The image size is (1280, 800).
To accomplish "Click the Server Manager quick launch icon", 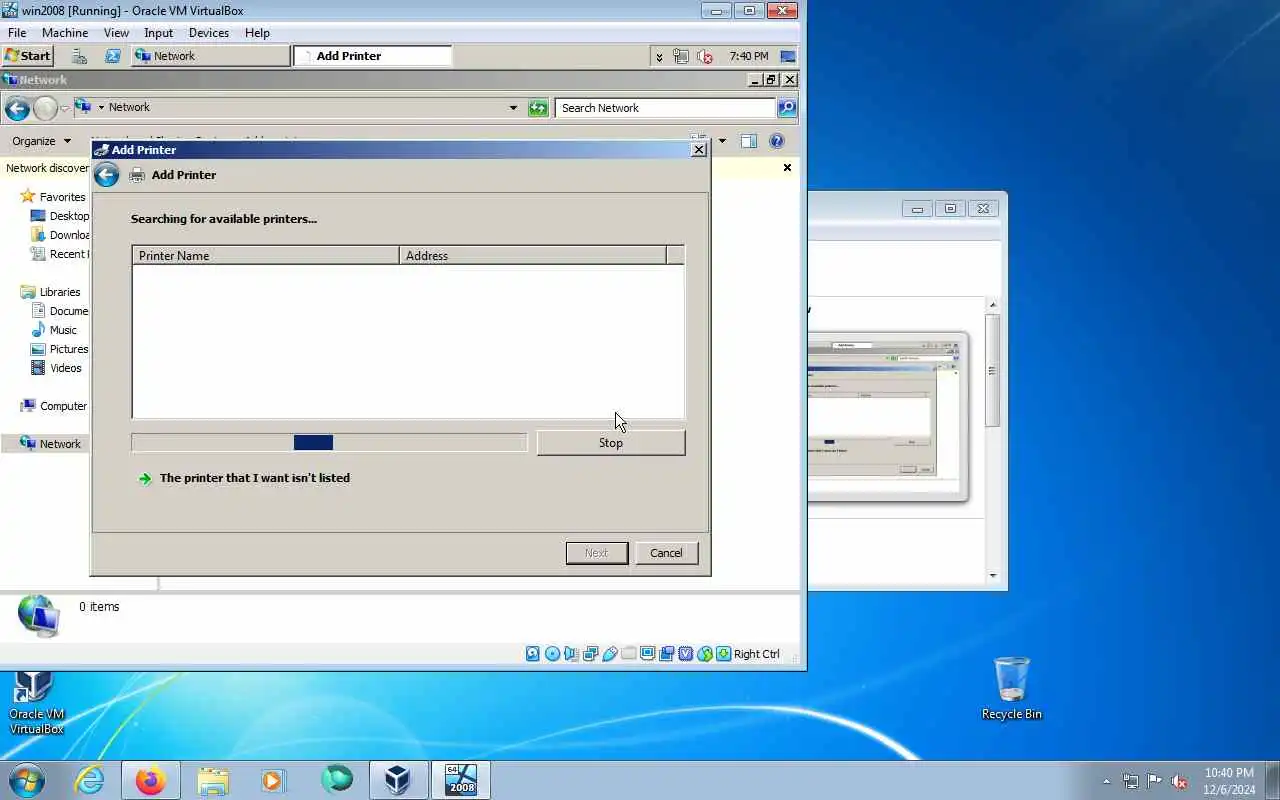I will point(80,56).
